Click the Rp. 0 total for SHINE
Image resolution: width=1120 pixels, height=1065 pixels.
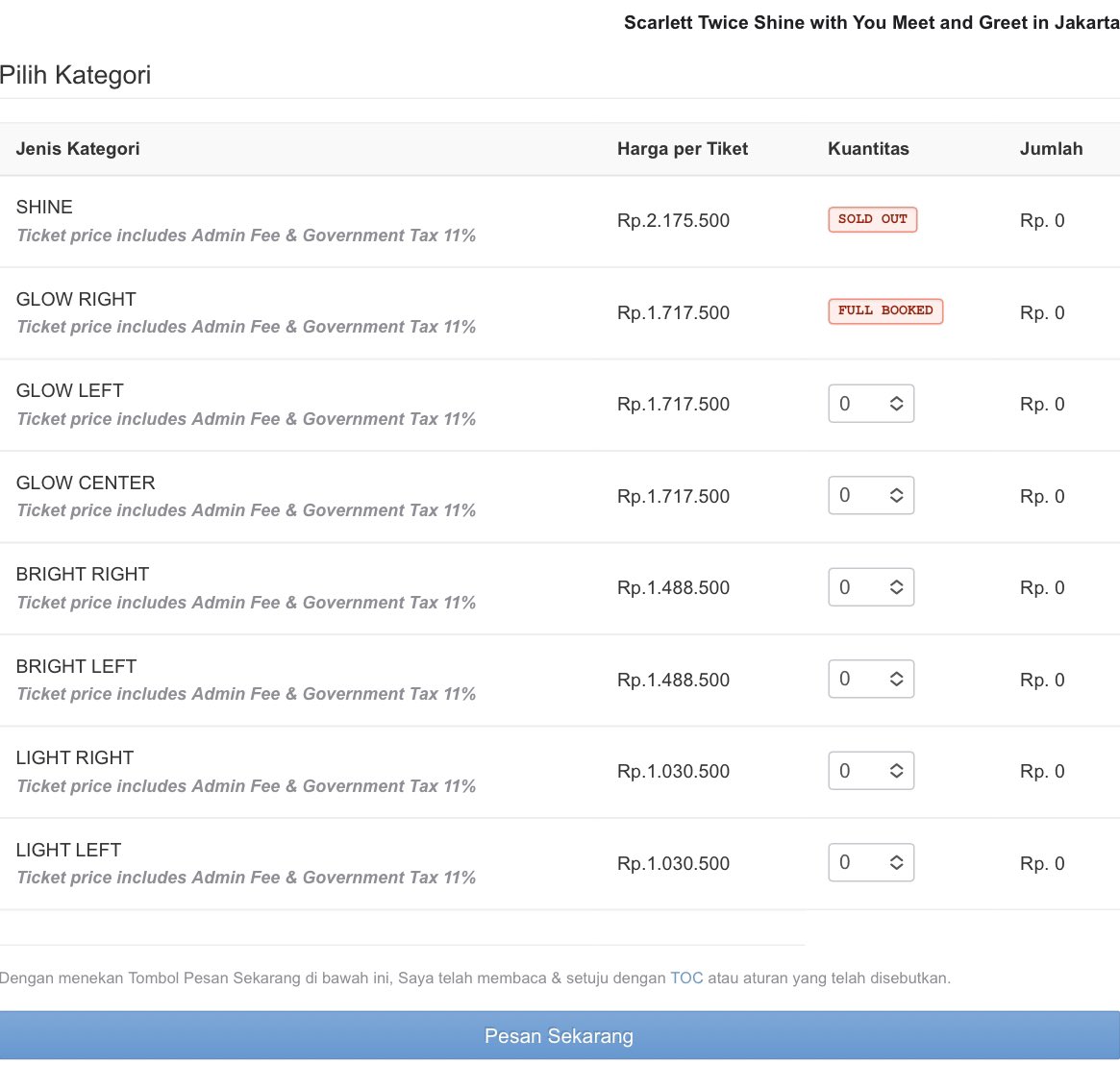[x=1042, y=220]
